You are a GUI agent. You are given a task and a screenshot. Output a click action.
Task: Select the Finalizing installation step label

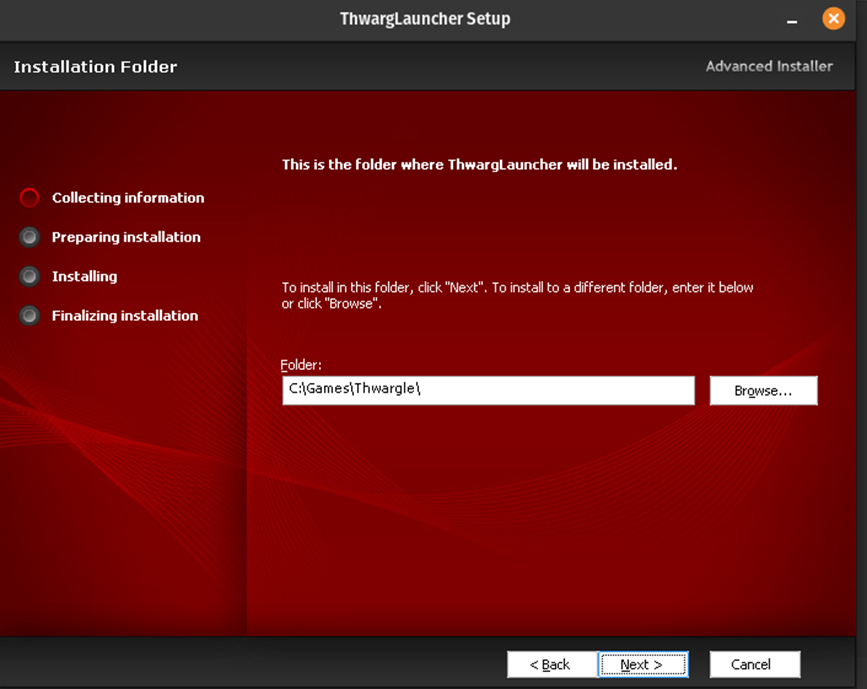coord(125,315)
